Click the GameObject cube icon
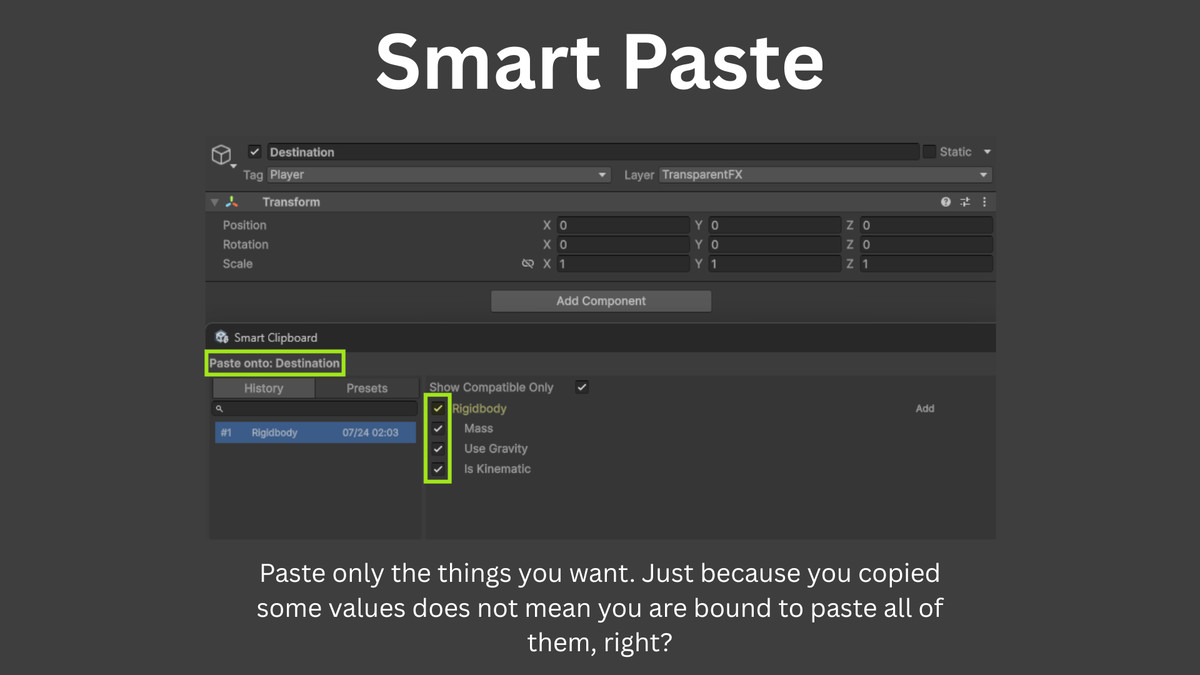Viewport: 1200px width, 675px height. tap(221, 155)
